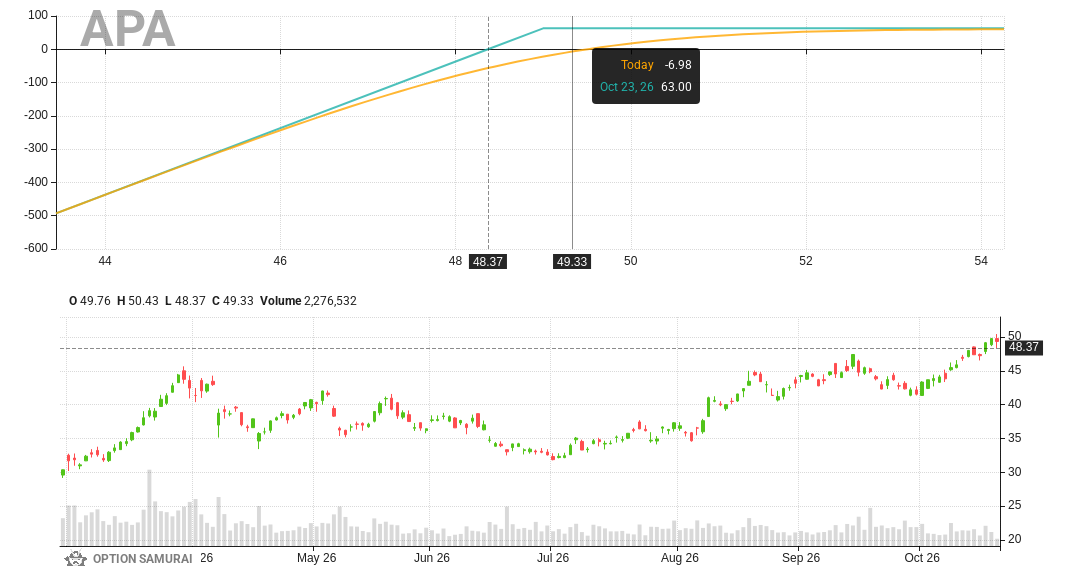Image resolution: width=1072 pixels, height=570 pixels.
Task: Click the 45 price label on candlestick axis
Action: 1015,370
